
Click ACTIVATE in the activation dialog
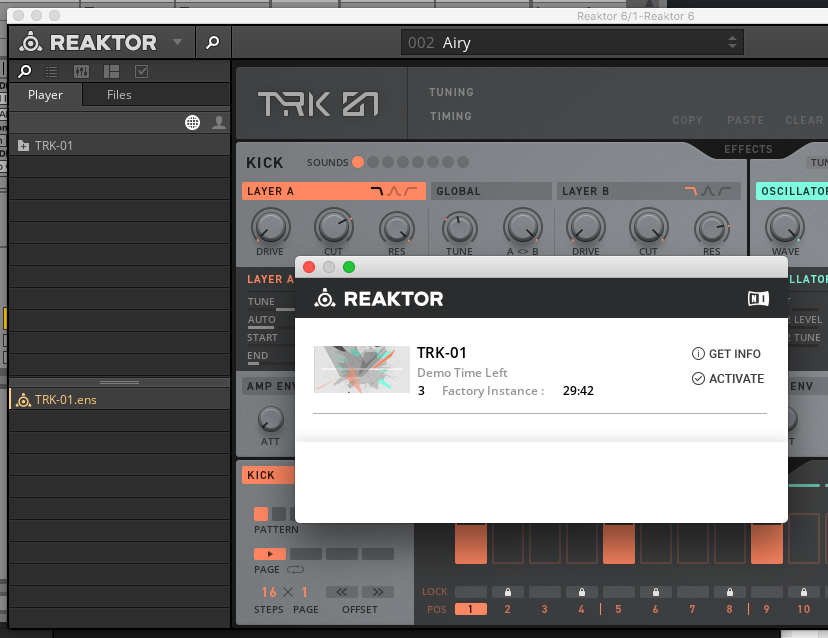(x=728, y=379)
